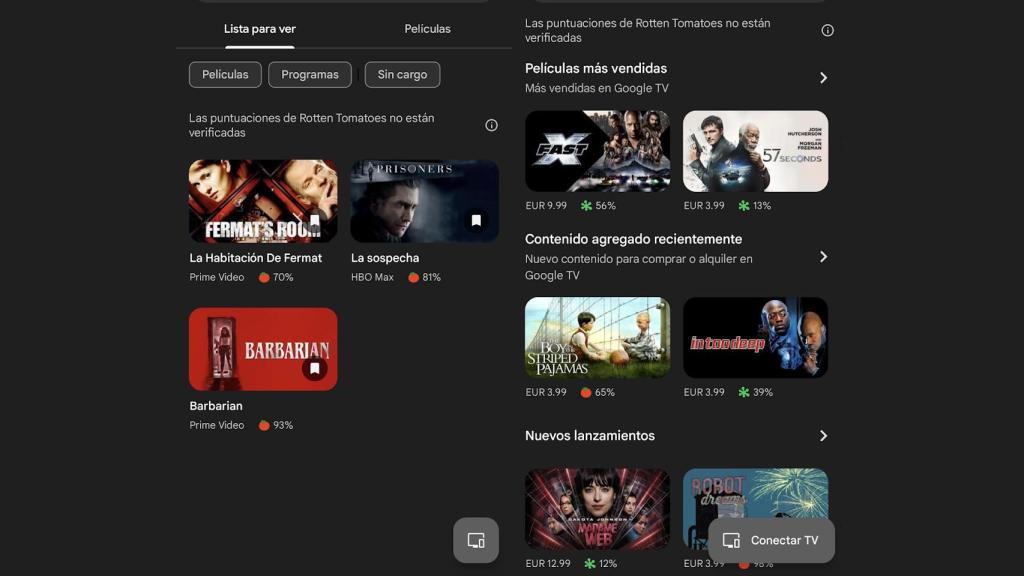
Task: Click Películas más vendidas heading
Action: point(596,69)
